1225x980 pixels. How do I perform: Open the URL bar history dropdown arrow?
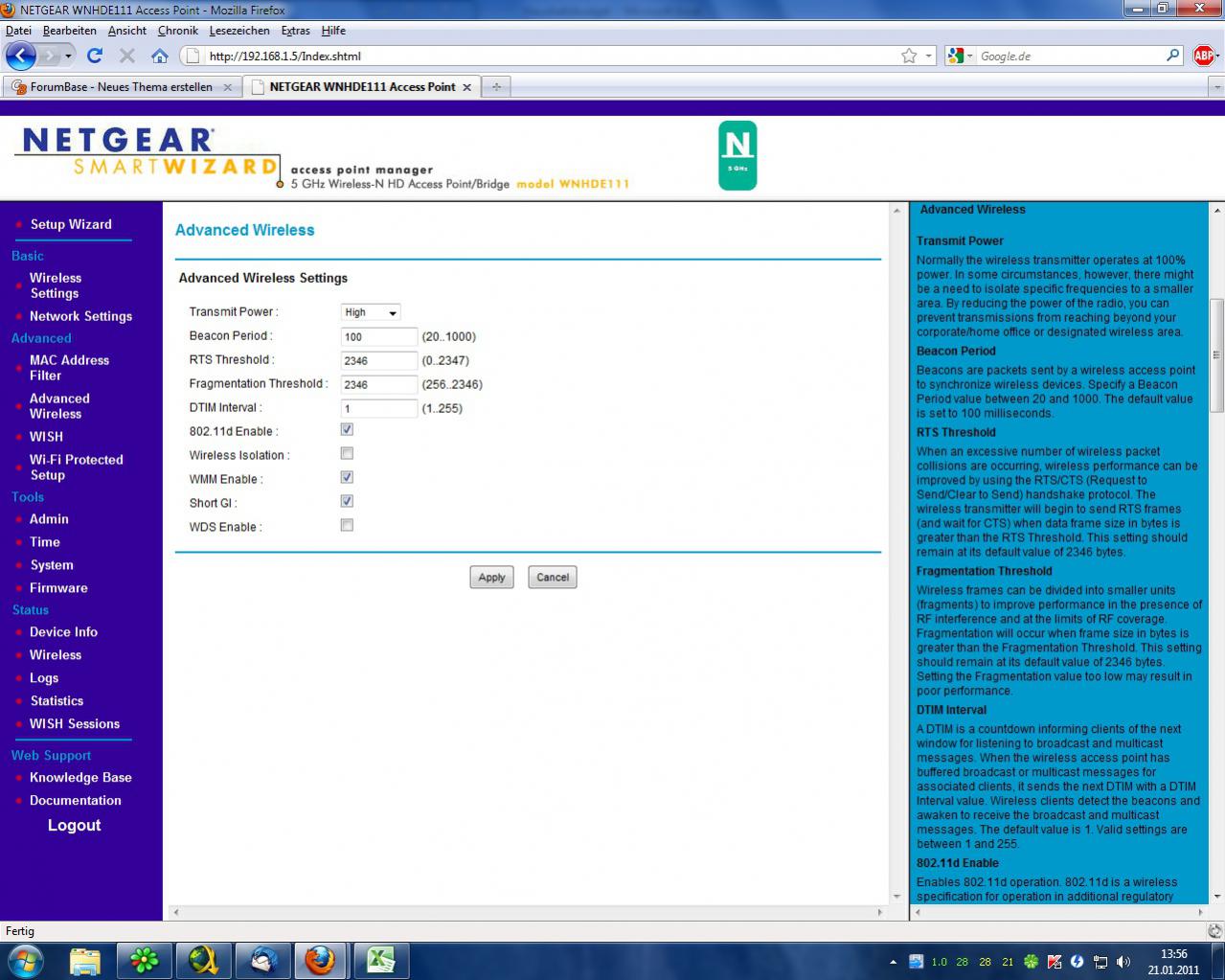[x=928, y=56]
